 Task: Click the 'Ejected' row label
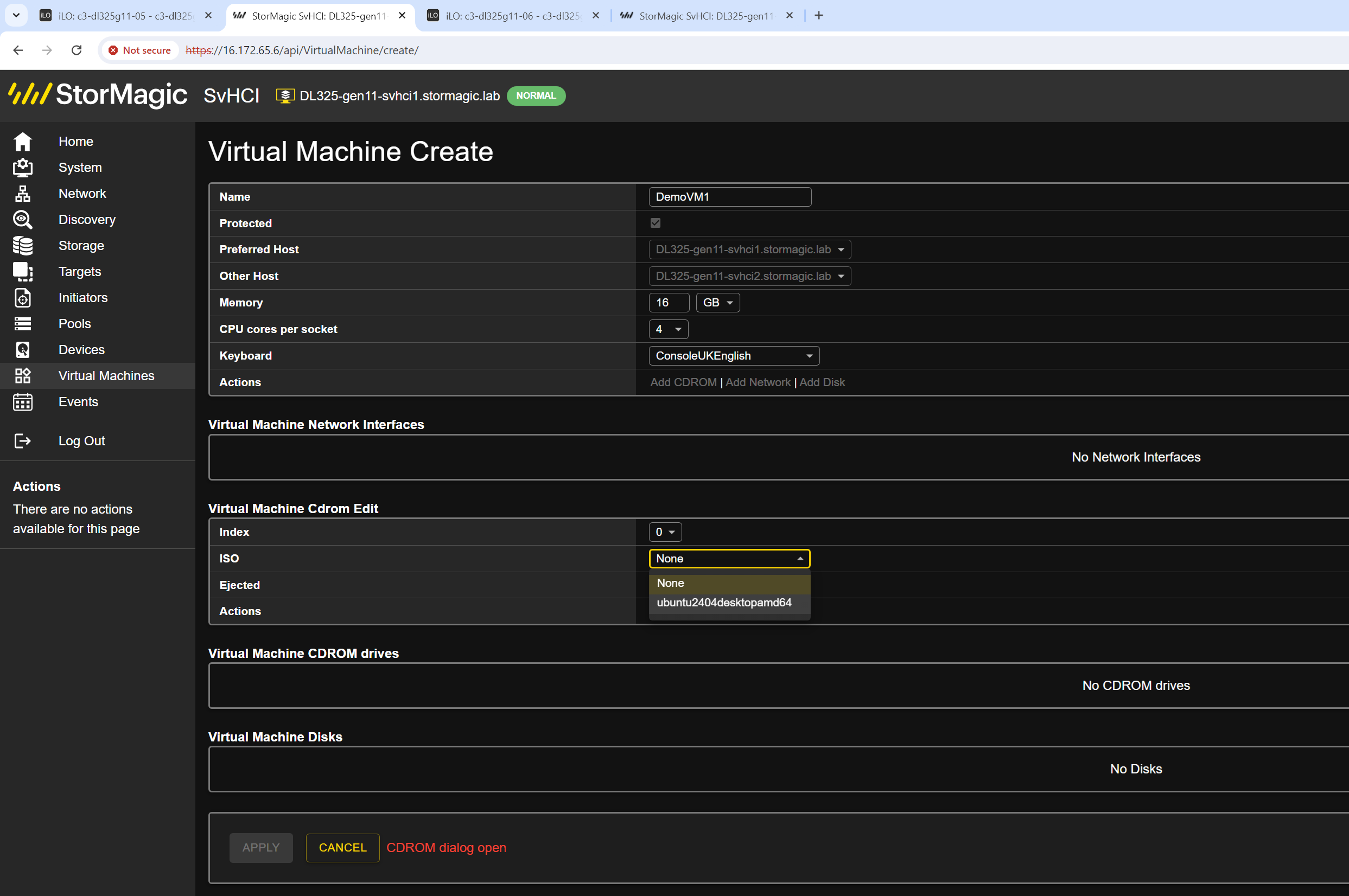[x=239, y=585]
